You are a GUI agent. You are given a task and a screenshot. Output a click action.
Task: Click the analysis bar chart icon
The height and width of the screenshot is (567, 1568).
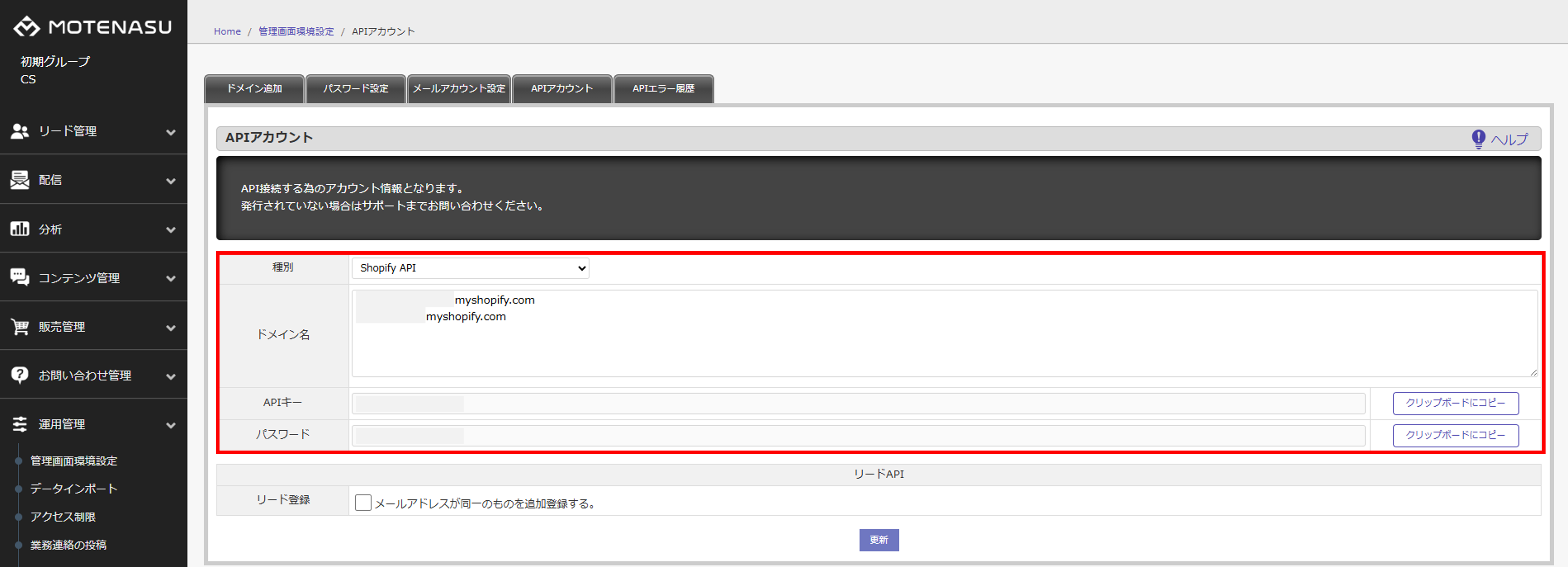coord(20,229)
